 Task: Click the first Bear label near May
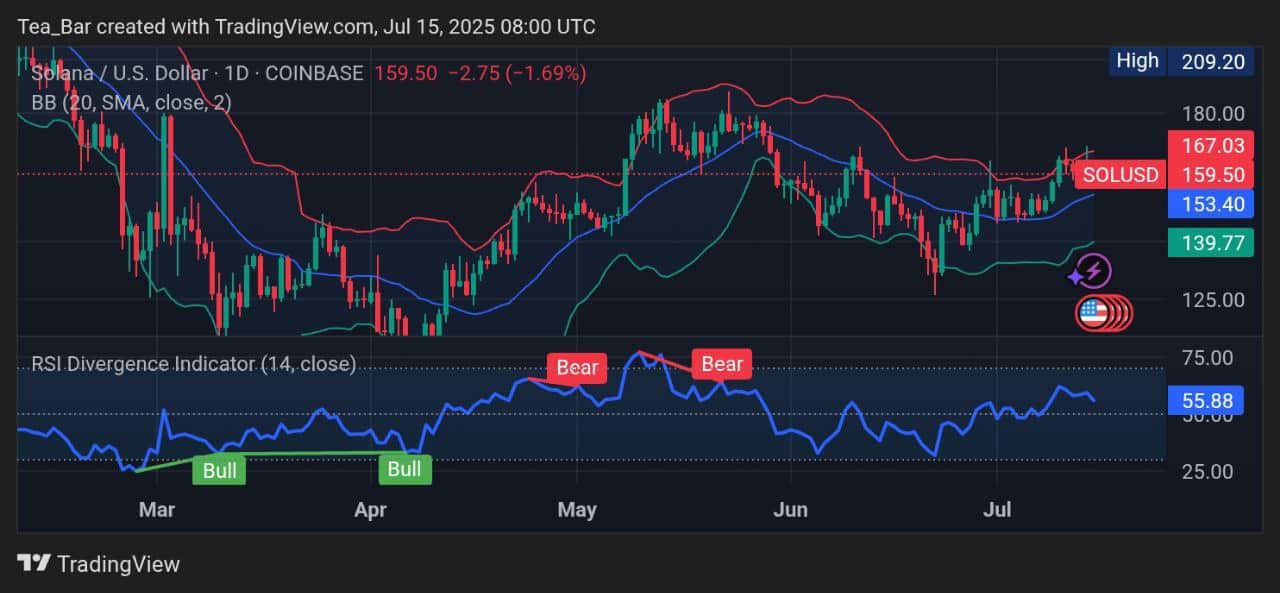click(x=577, y=367)
